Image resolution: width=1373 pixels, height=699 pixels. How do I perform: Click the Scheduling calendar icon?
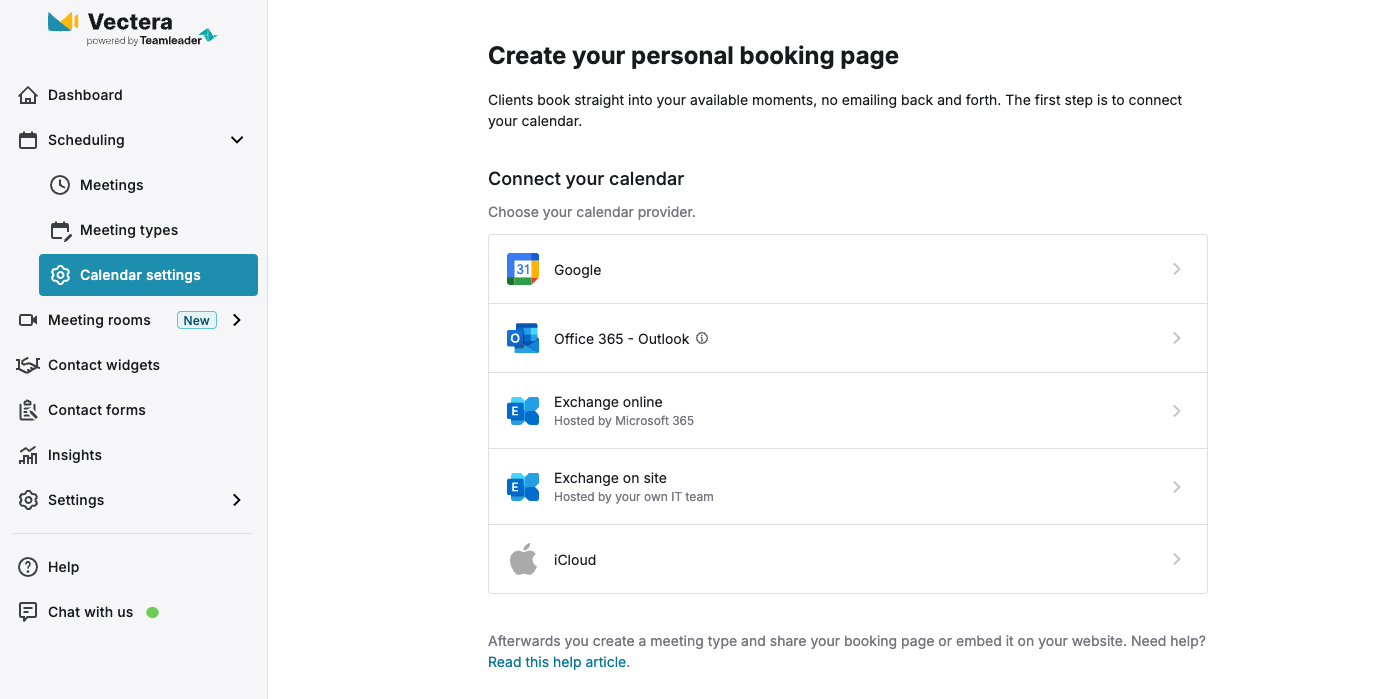click(x=28, y=140)
